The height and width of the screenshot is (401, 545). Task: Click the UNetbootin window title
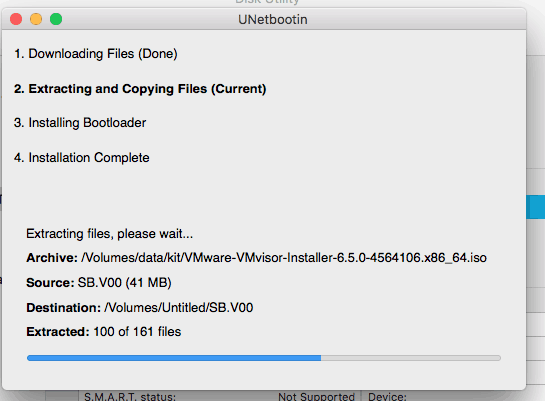272,20
